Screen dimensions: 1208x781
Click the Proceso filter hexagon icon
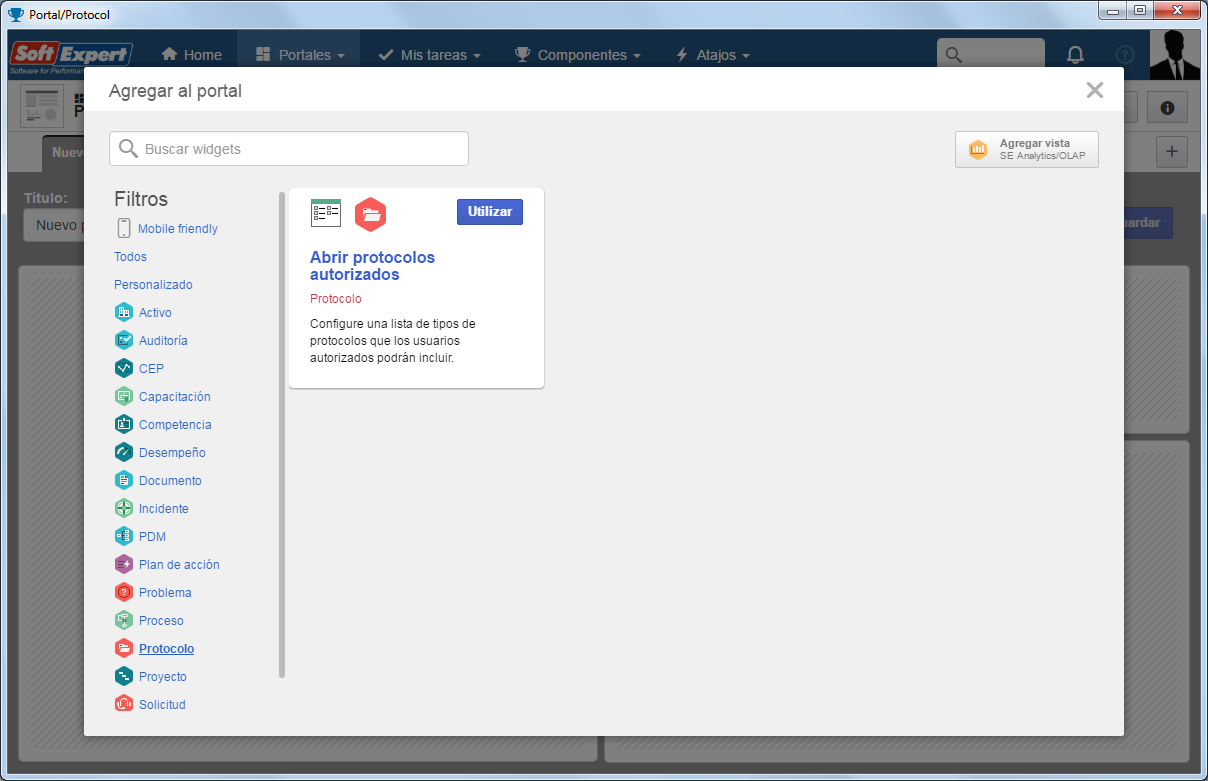124,620
